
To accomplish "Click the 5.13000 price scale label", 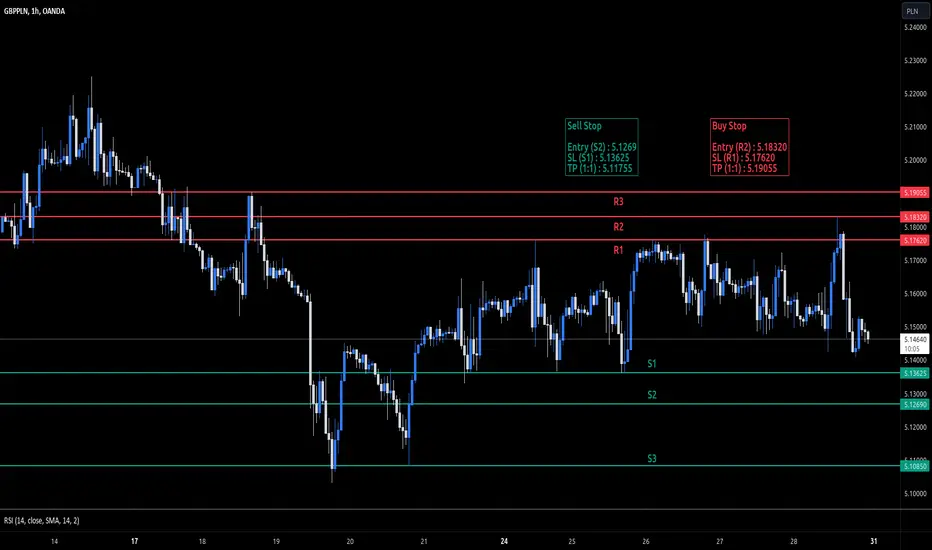I will coord(915,394).
